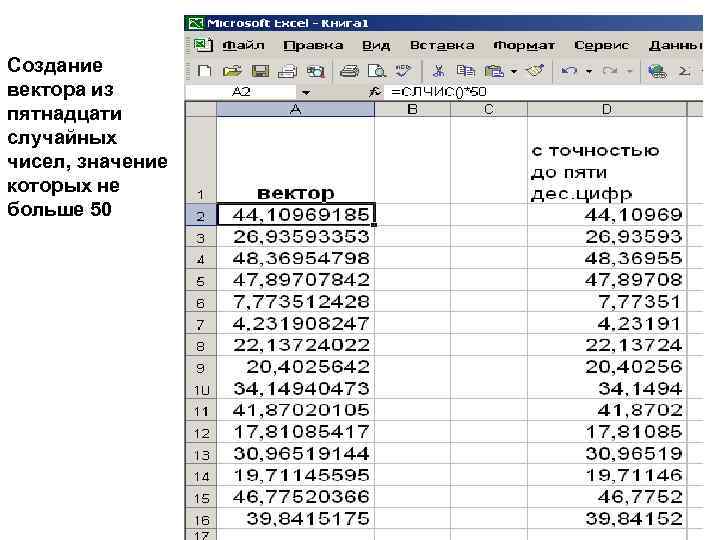Open the Paste options dropdown arrow

click(514, 72)
